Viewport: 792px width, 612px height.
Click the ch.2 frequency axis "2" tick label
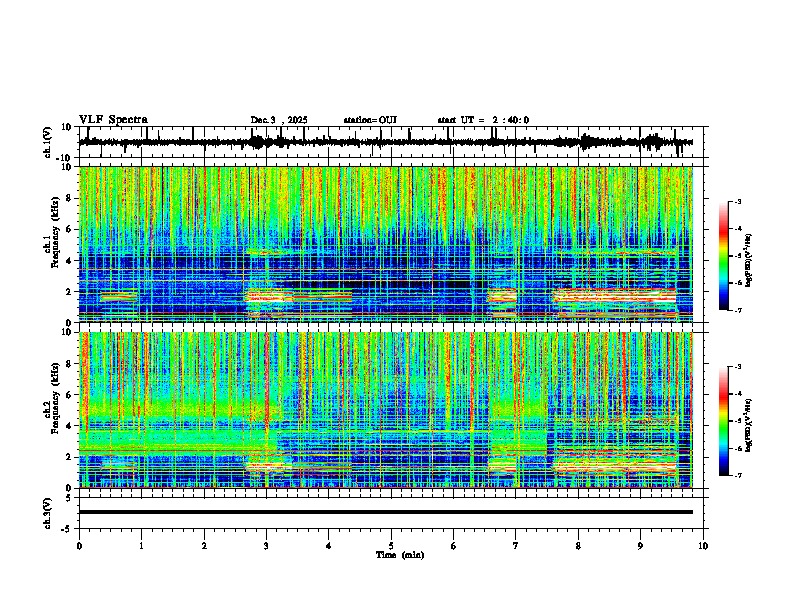70,457
